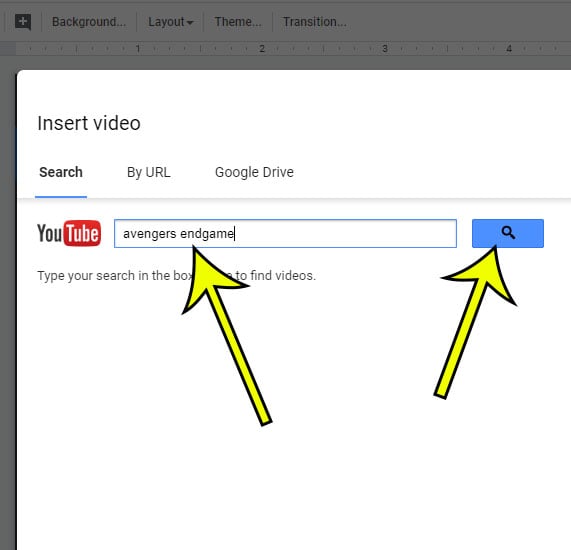Switch to the By URL tab
Screen dimensions: 571x550
click(149, 172)
